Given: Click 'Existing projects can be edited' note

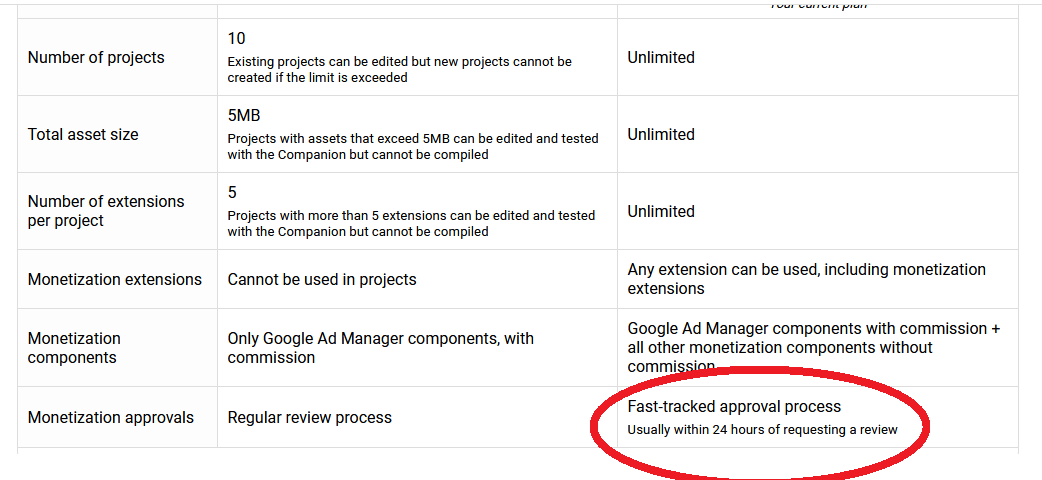Looking at the screenshot, I should pyautogui.click(x=399, y=70).
